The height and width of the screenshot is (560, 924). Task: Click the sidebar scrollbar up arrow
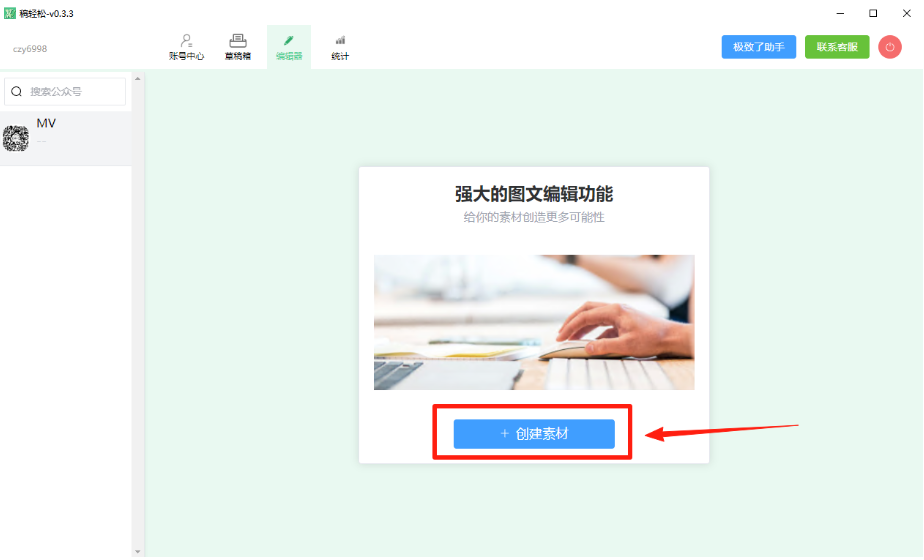coord(138,78)
